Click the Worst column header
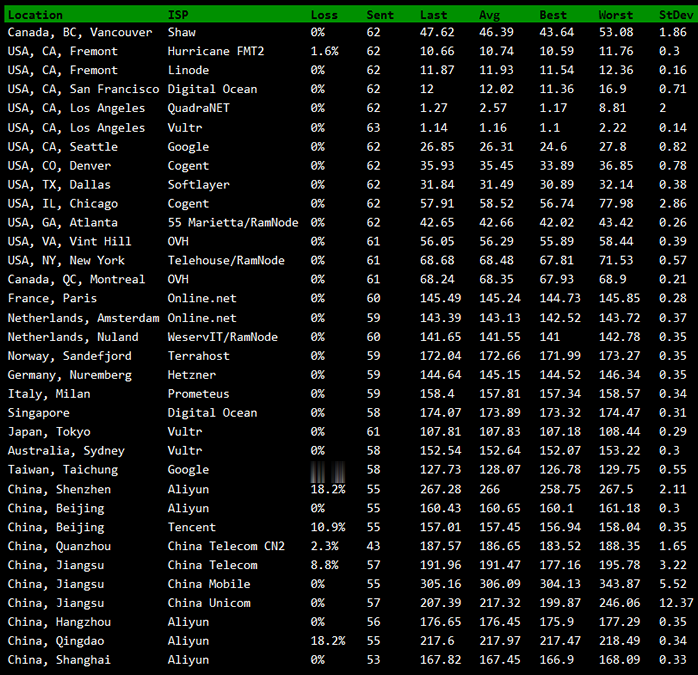 click(616, 15)
